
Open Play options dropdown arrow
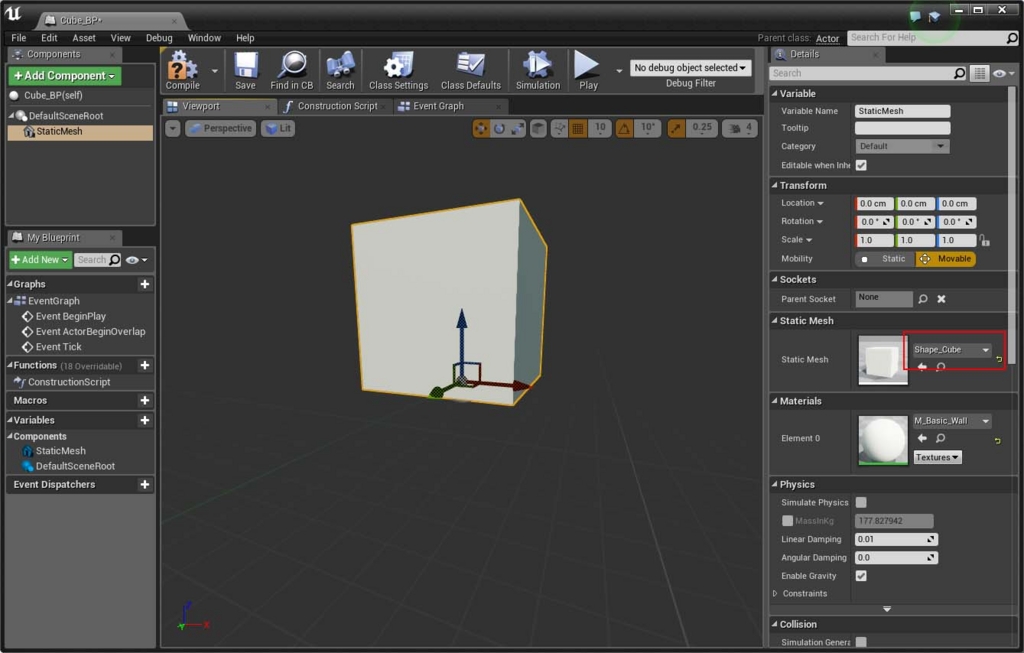point(619,70)
